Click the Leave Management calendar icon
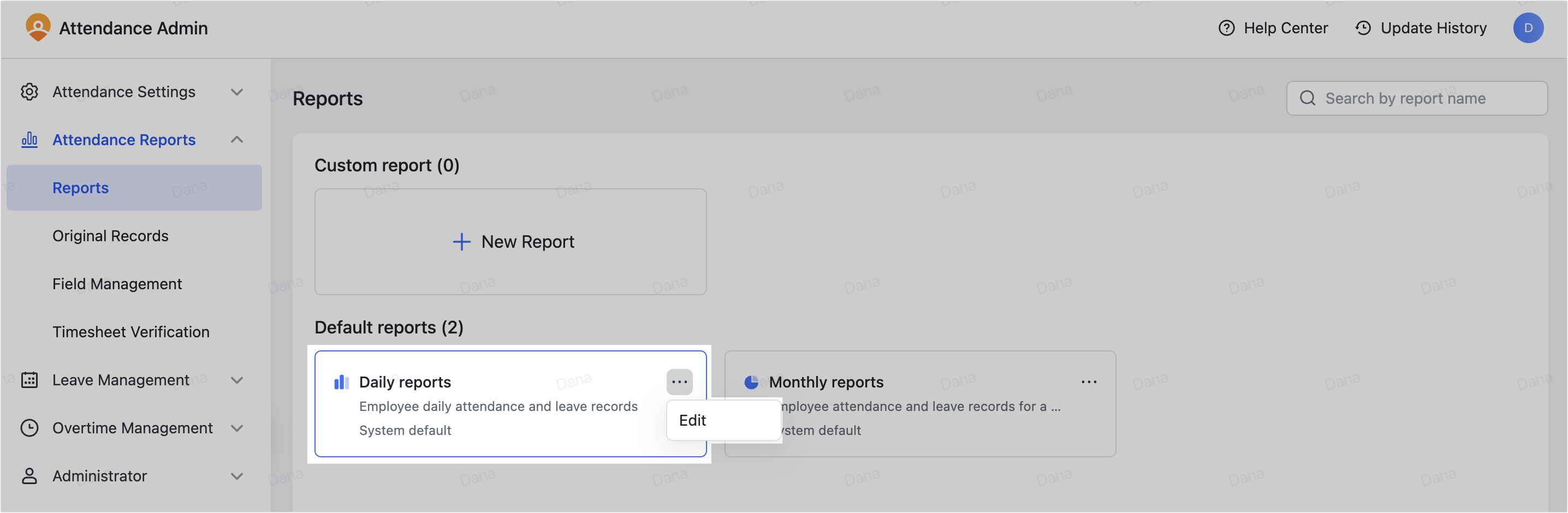1568x513 pixels. pyautogui.click(x=29, y=380)
